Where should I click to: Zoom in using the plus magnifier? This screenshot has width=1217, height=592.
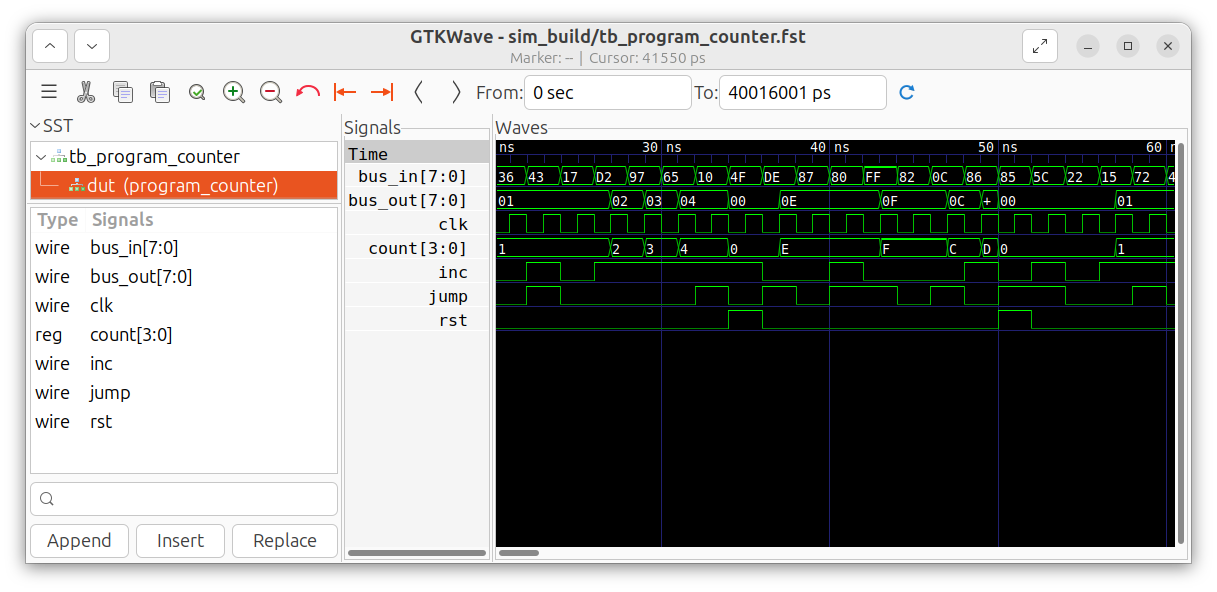pyautogui.click(x=234, y=92)
